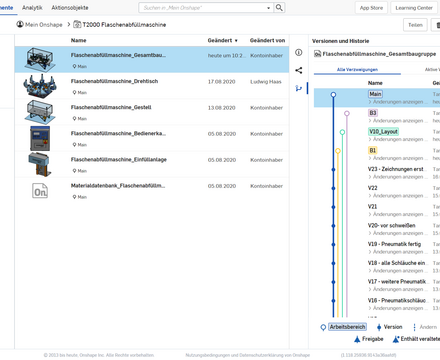Select the Main workspace label
440x360 pixels.
coord(375,94)
